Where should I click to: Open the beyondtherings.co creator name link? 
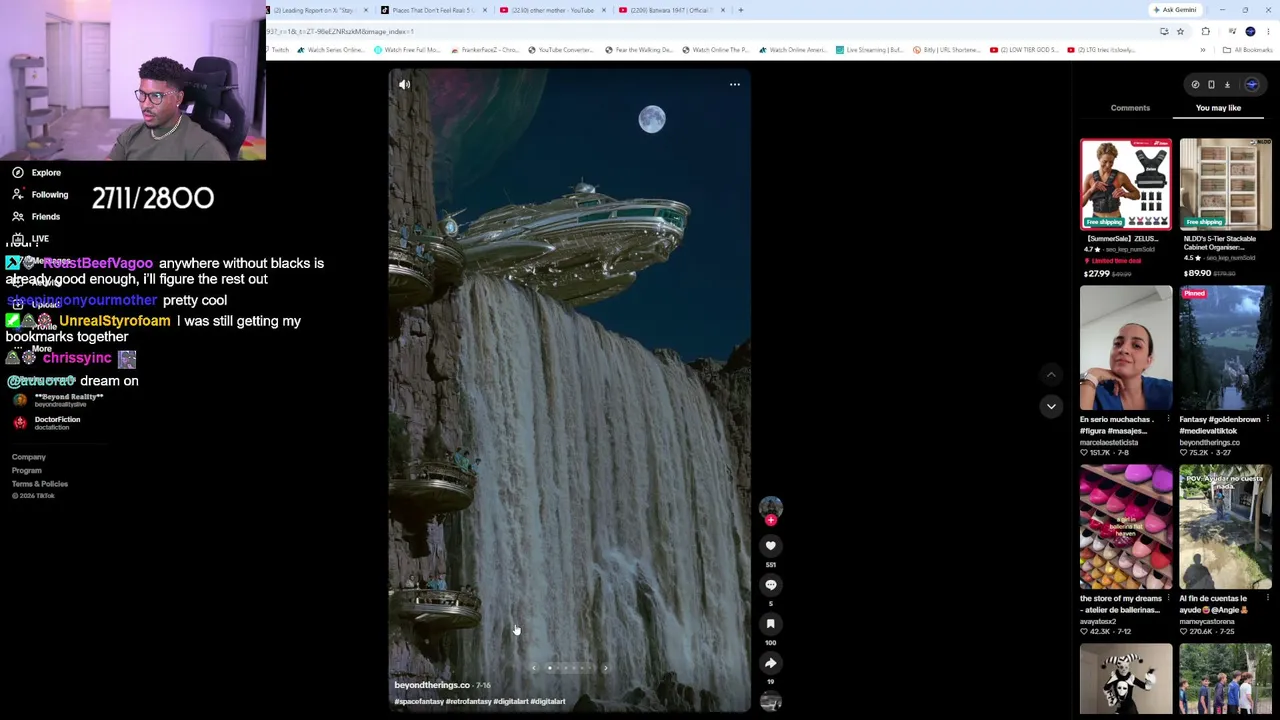(432, 685)
